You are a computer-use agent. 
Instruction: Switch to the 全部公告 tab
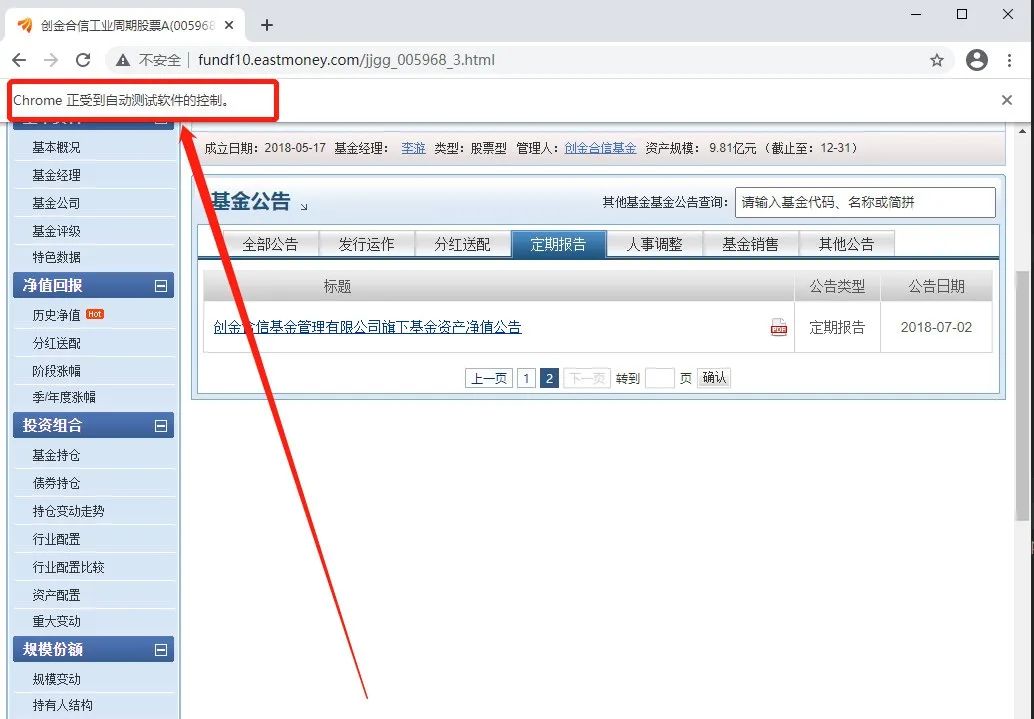[271, 243]
